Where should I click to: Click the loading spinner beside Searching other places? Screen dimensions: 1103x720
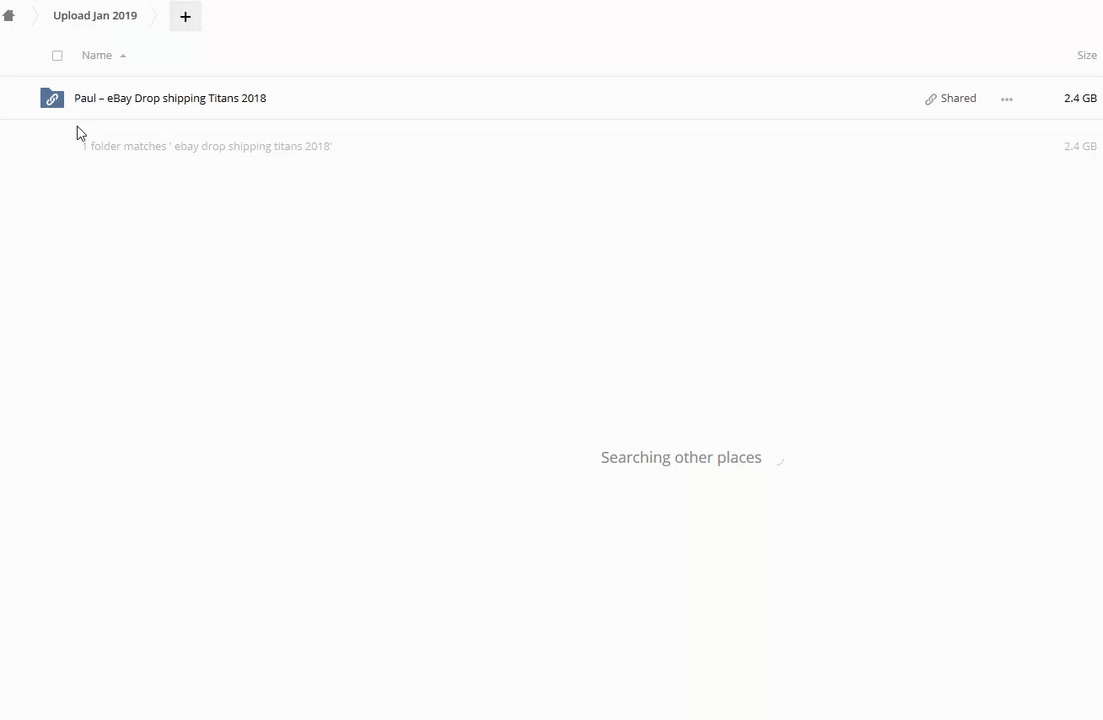point(779,459)
